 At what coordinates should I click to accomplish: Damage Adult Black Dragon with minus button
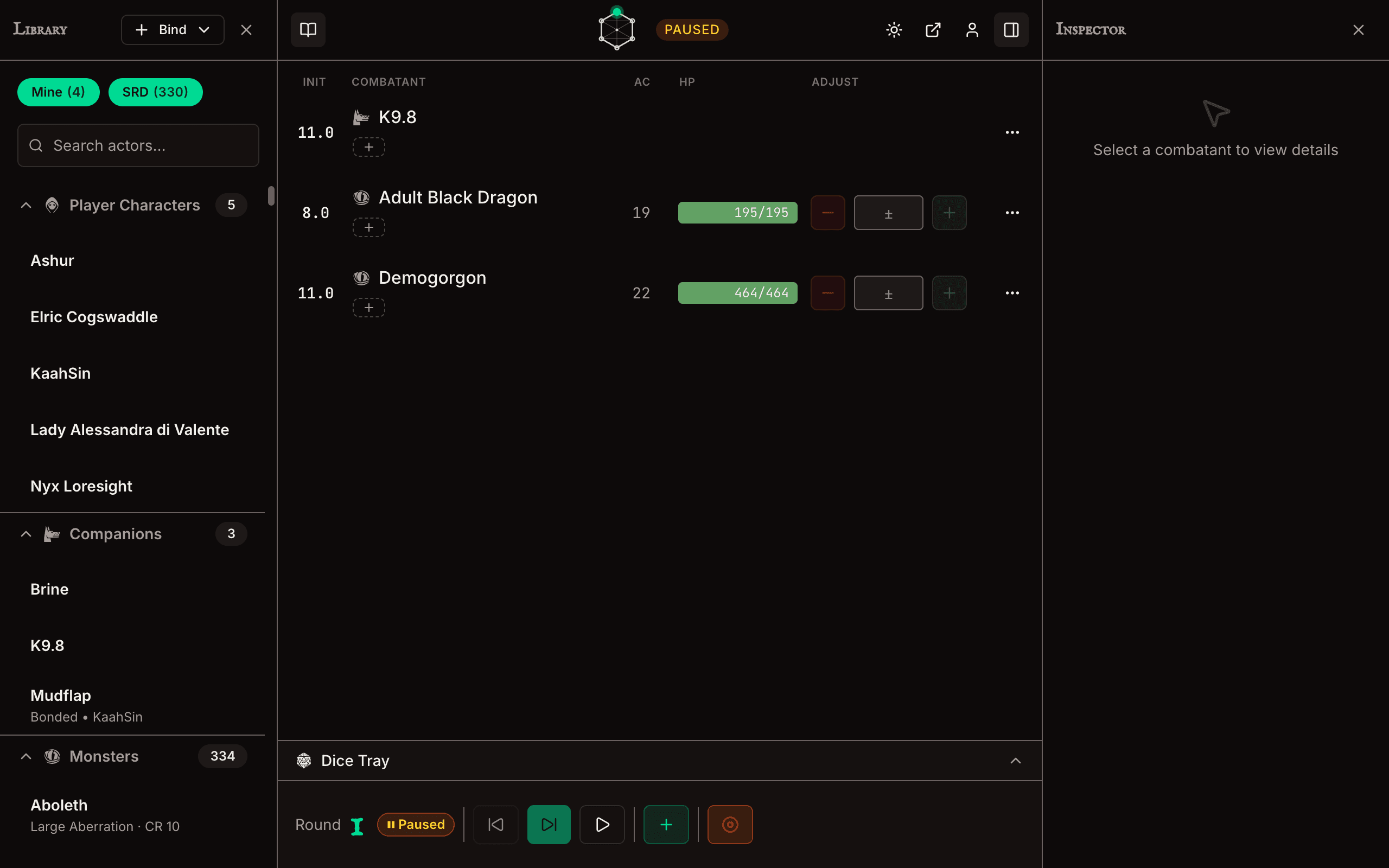pyautogui.click(x=827, y=213)
